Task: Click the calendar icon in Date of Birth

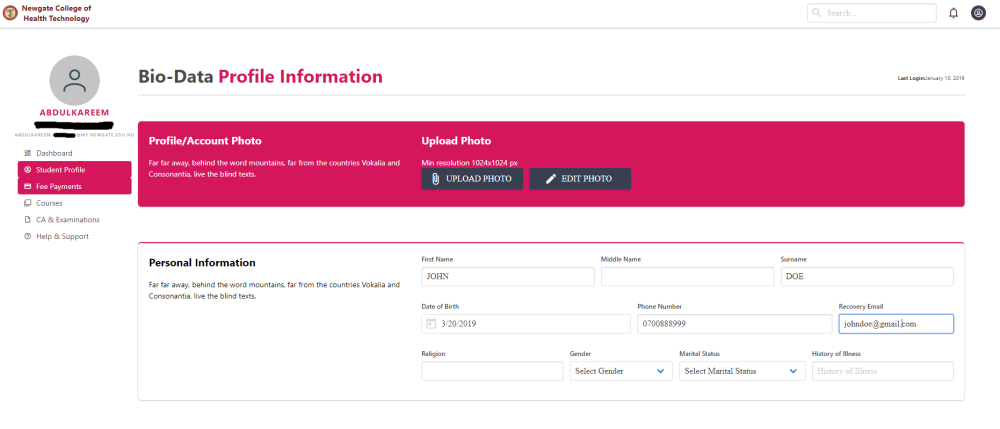Action: click(x=431, y=324)
